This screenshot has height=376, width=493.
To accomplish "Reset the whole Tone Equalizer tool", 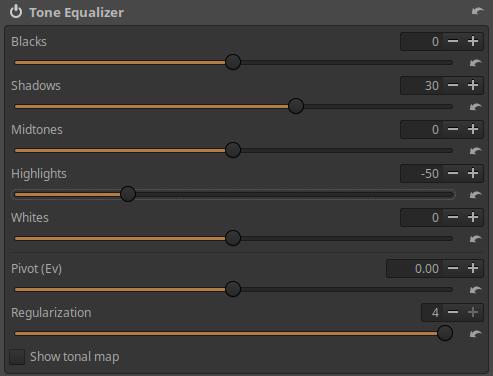I will pyautogui.click(x=477, y=11).
